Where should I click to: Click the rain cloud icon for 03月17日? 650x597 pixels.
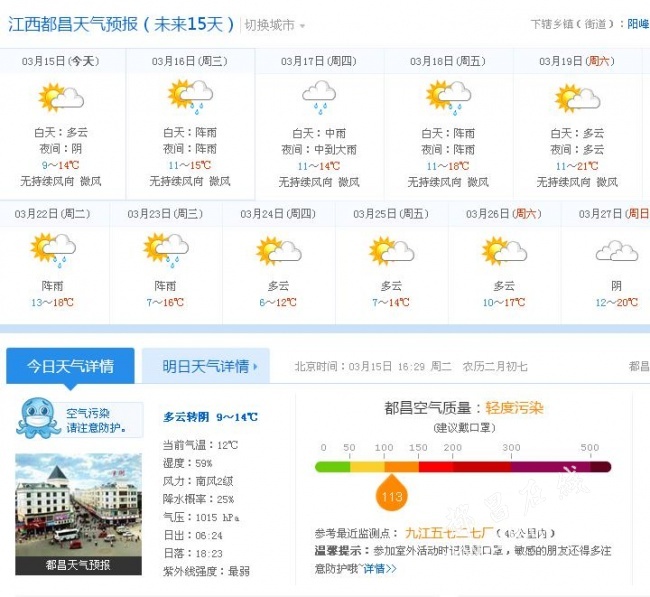point(319,97)
